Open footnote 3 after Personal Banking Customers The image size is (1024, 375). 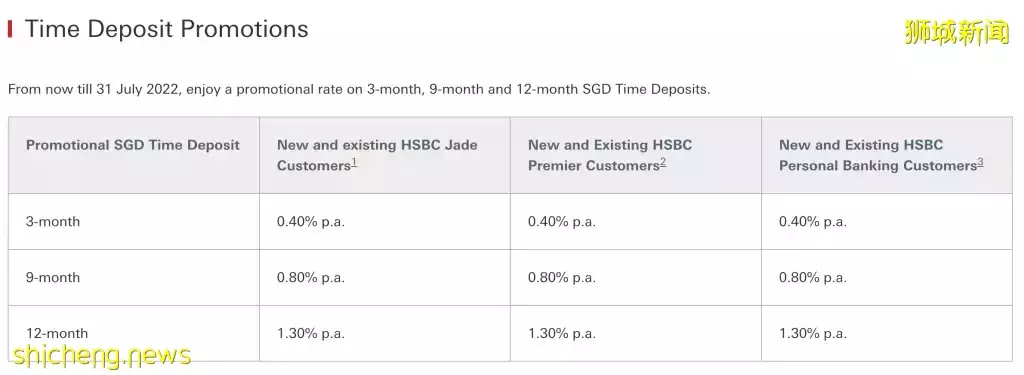[980, 163]
